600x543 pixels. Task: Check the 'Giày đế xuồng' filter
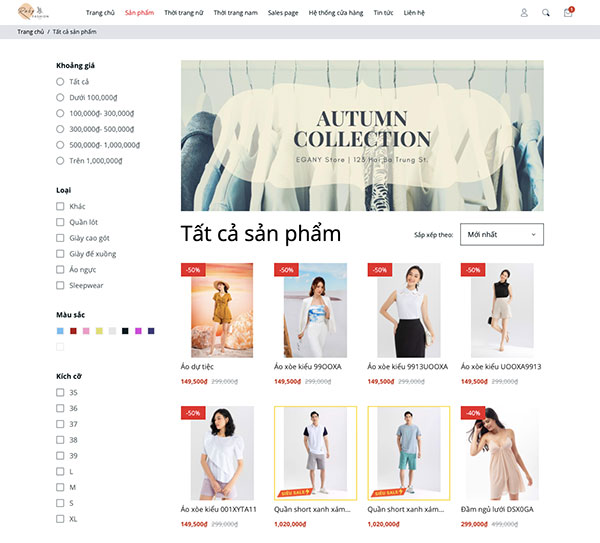(x=60, y=254)
